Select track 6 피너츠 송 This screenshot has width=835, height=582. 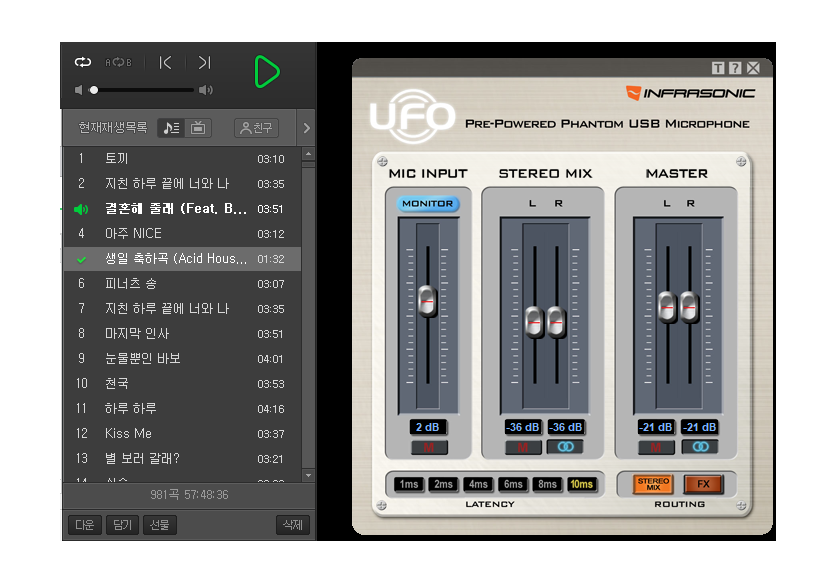(182, 284)
